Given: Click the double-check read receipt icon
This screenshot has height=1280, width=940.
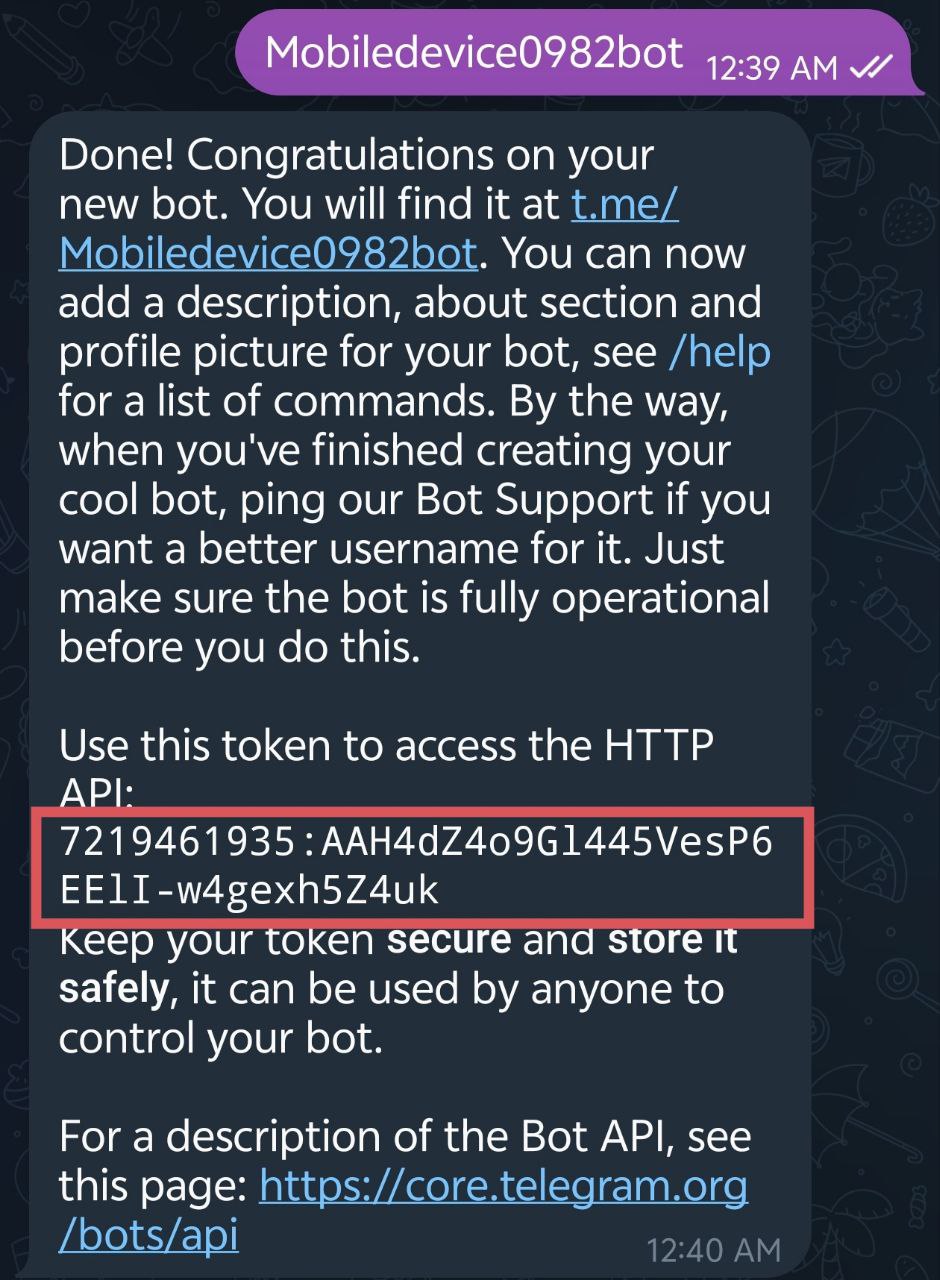Looking at the screenshot, I should (x=868, y=68).
